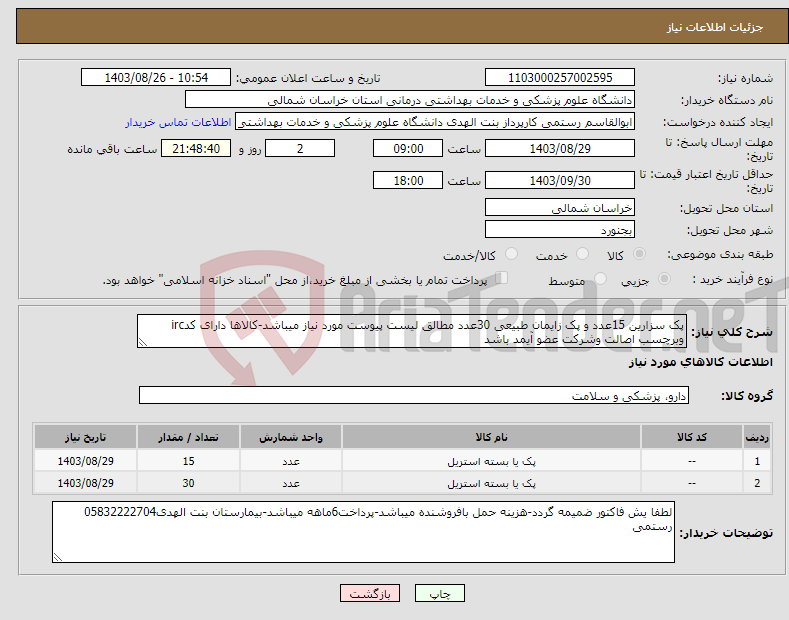Click the deadline time 09:00 field
This screenshot has height=620, width=789.
[408, 148]
